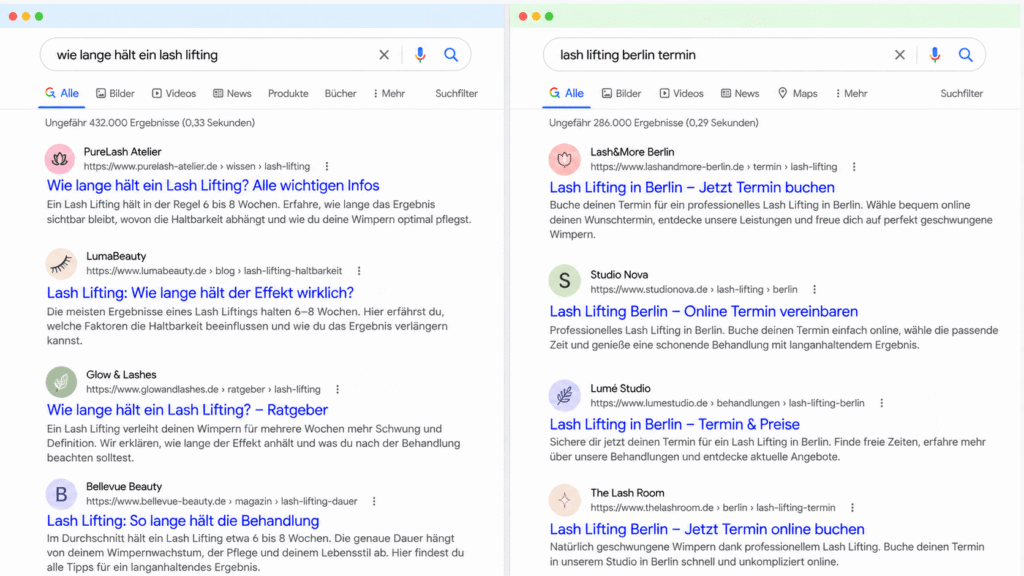
Task: Open more options for LumaBeauty result
Action: point(359,270)
